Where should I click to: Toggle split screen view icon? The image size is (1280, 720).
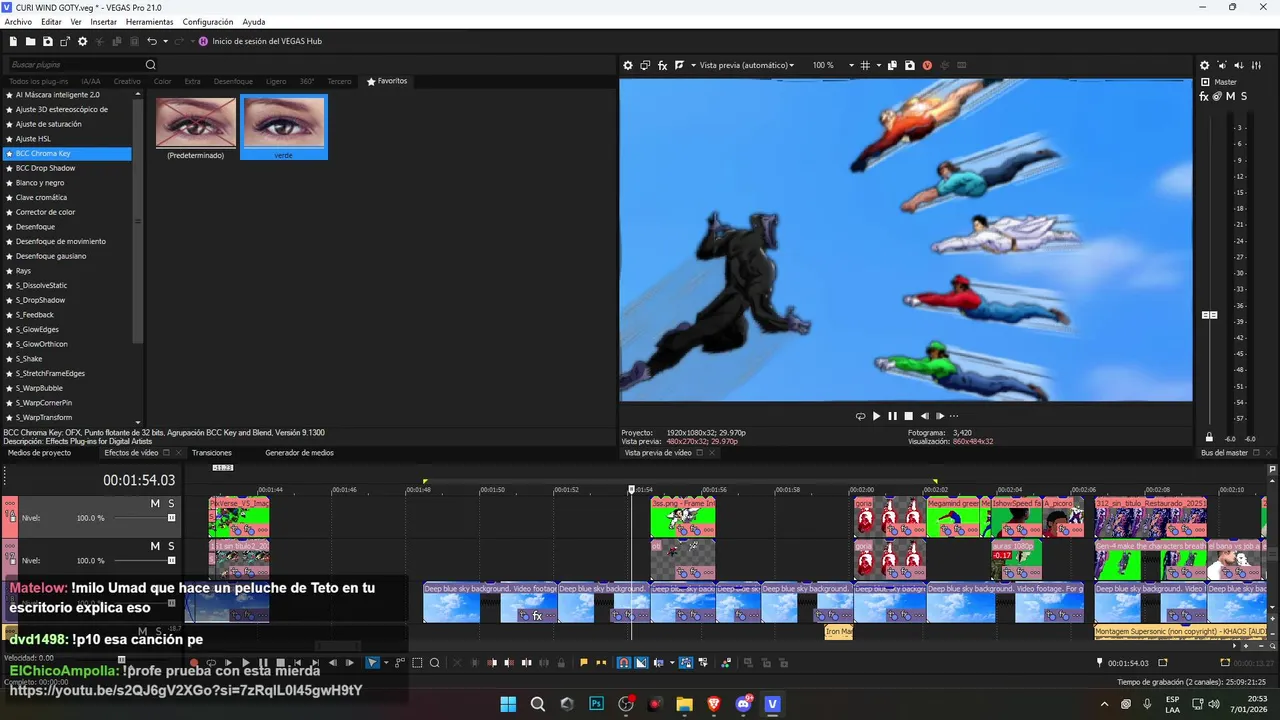pos(679,65)
